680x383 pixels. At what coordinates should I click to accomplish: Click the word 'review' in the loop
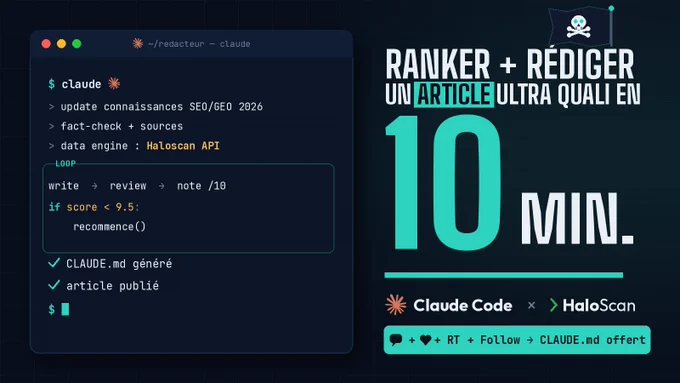(x=128, y=186)
